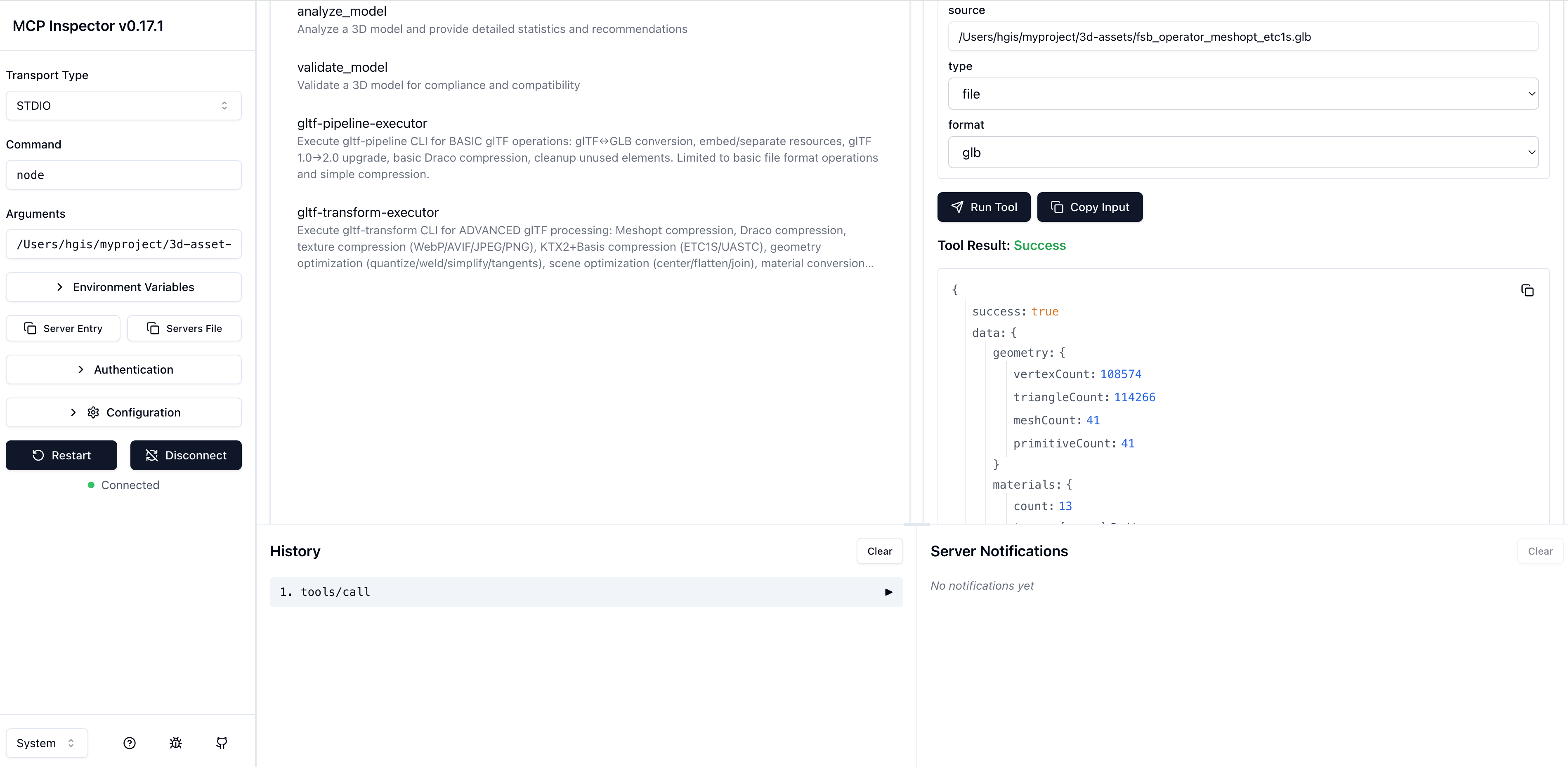Open the type dropdown set to file

(x=1242, y=94)
